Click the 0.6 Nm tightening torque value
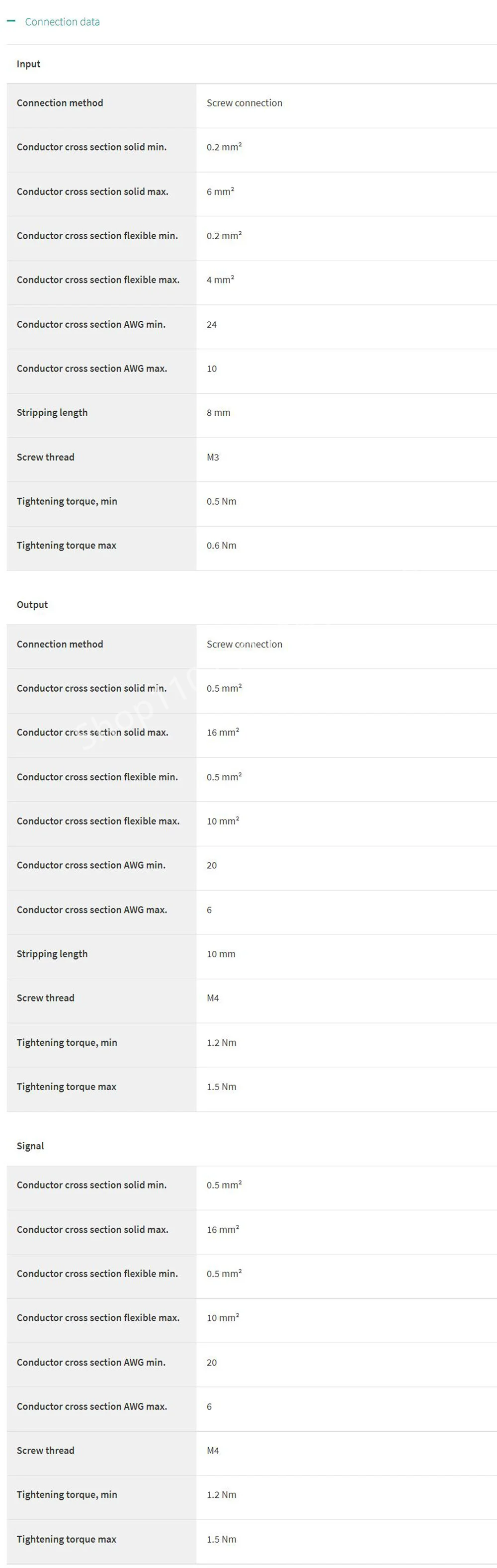Viewport: 497px width, 1568px height. point(222,546)
